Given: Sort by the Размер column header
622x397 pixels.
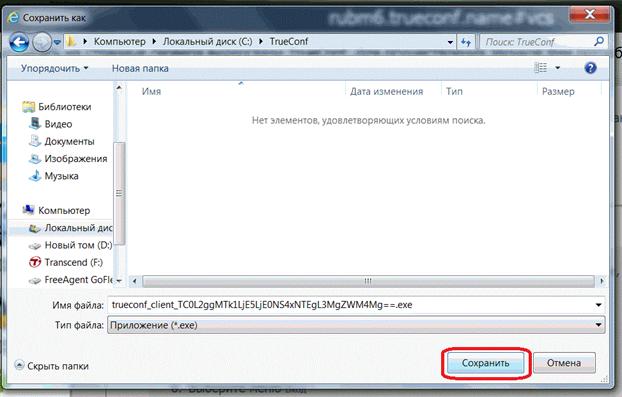Looking at the screenshot, I should [x=558, y=91].
